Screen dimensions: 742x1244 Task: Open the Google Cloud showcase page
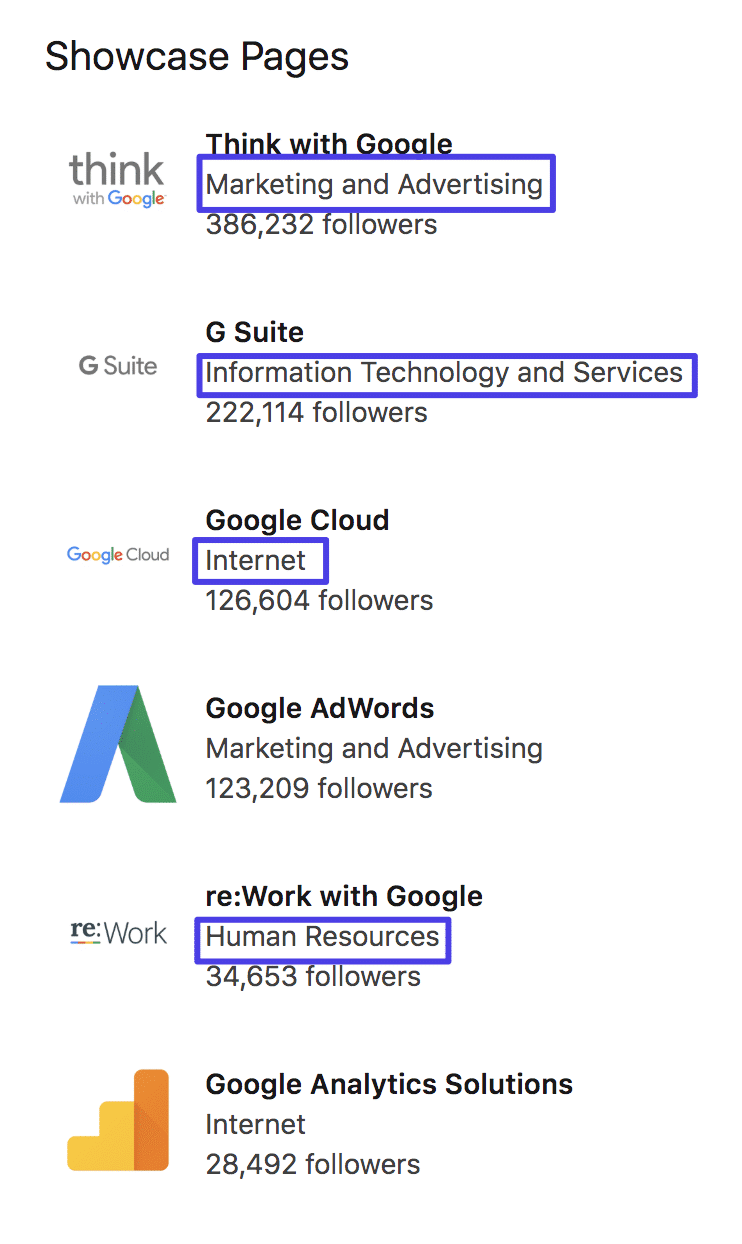tap(296, 520)
